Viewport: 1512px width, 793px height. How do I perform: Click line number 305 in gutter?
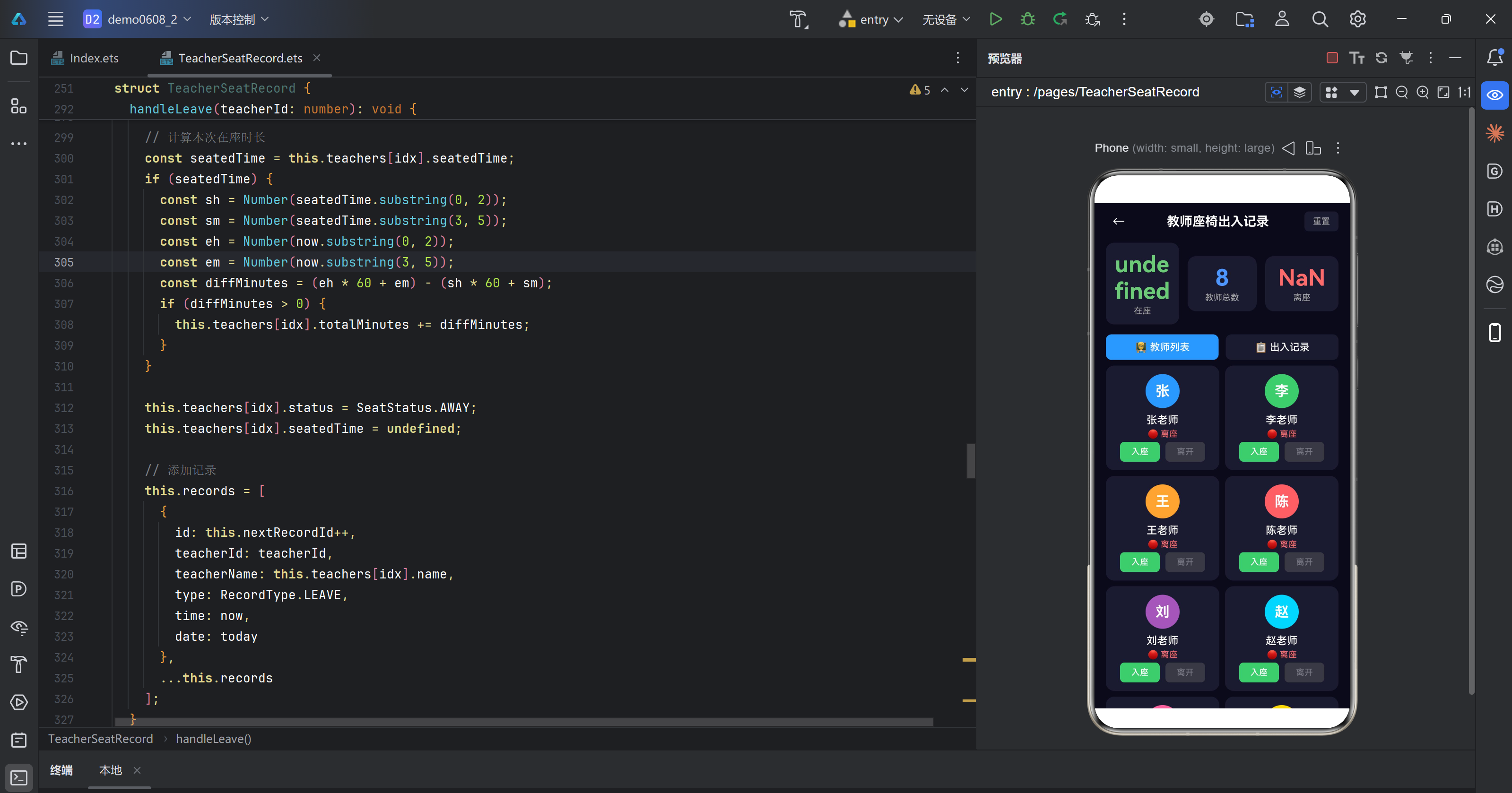(x=63, y=262)
